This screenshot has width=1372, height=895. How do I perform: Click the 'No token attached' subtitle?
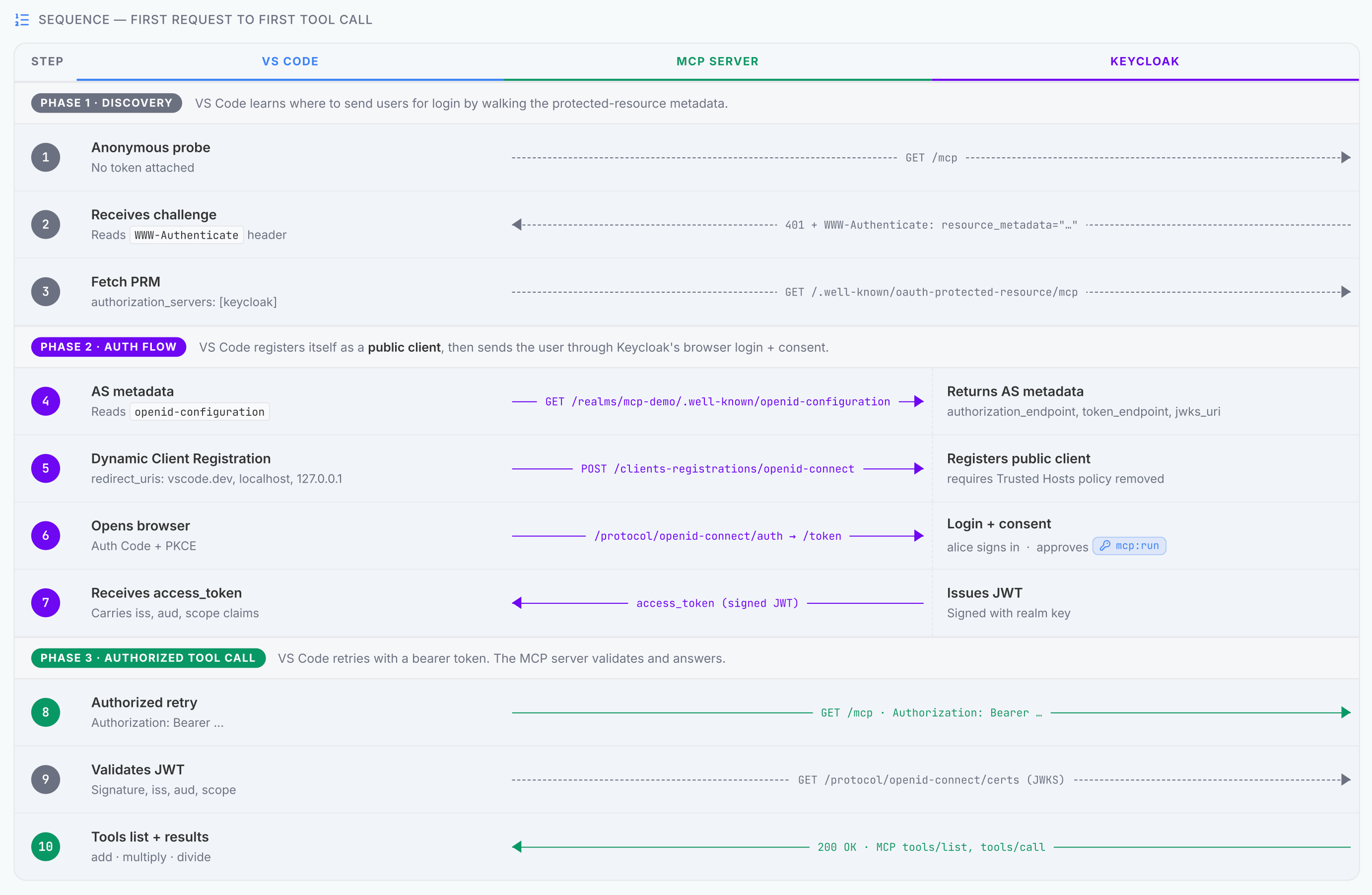click(142, 167)
